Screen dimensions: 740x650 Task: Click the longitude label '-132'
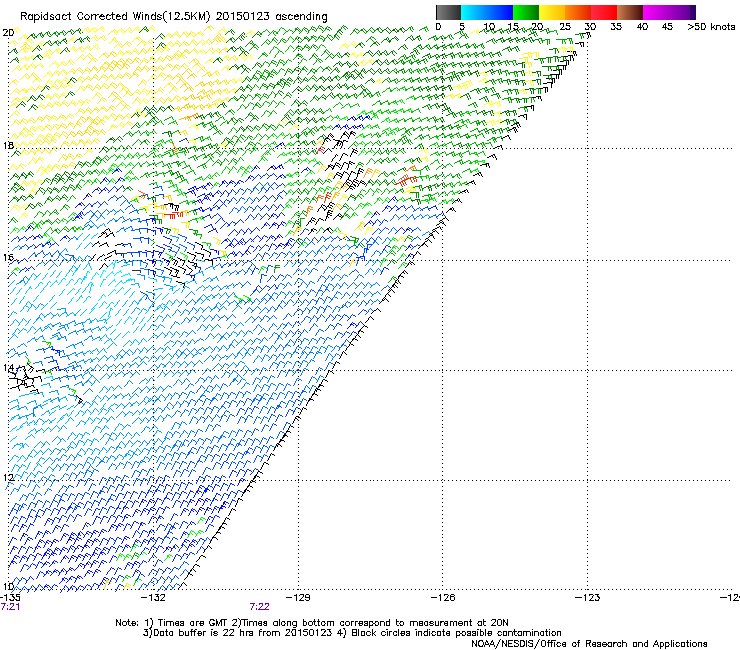click(154, 598)
